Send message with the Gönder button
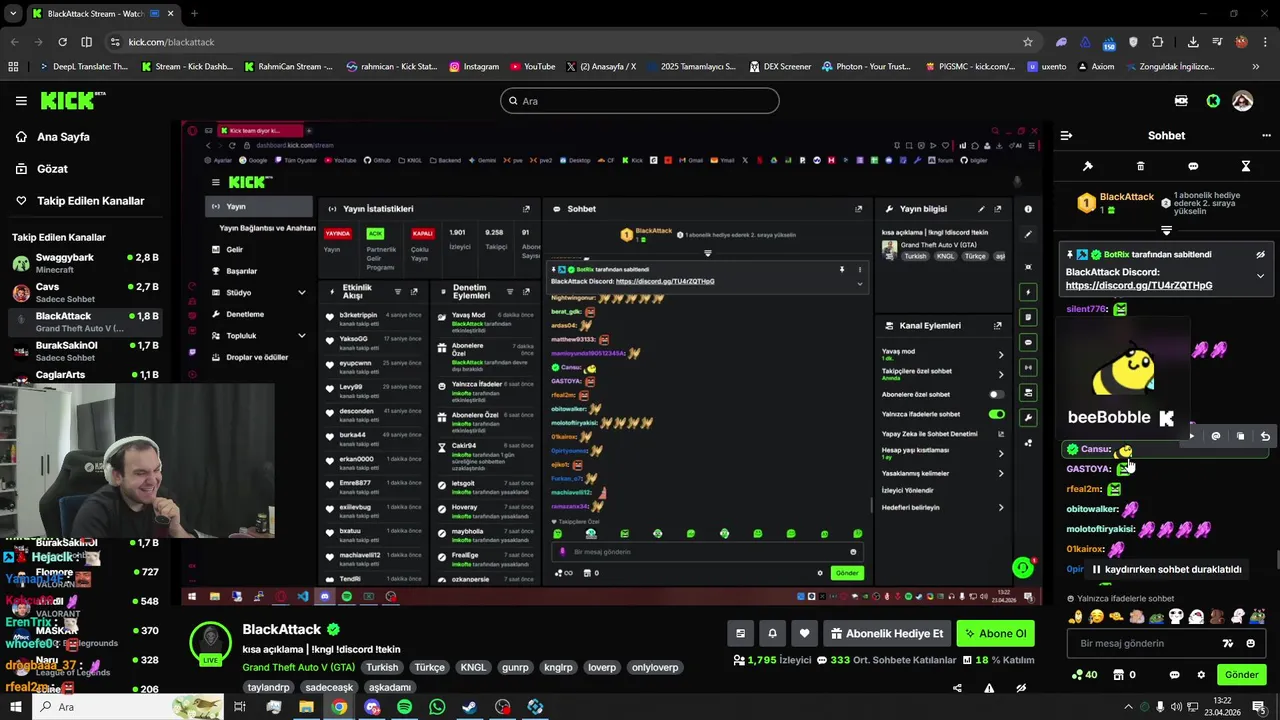Screen dimensions: 1280x720 click(1241, 675)
